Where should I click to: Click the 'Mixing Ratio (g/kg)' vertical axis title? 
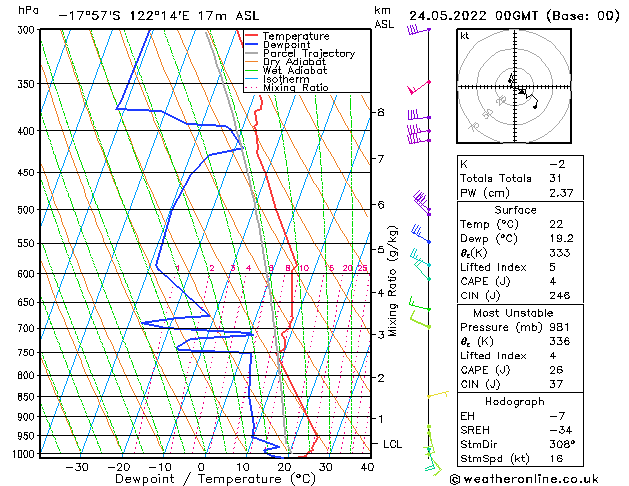tap(392, 281)
